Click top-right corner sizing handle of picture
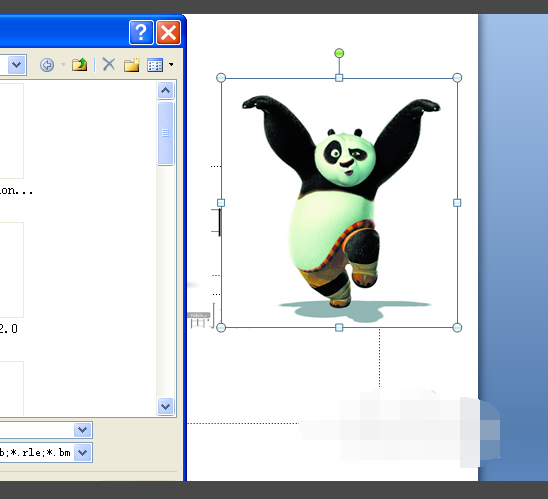This screenshot has height=499, width=548. click(457, 78)
